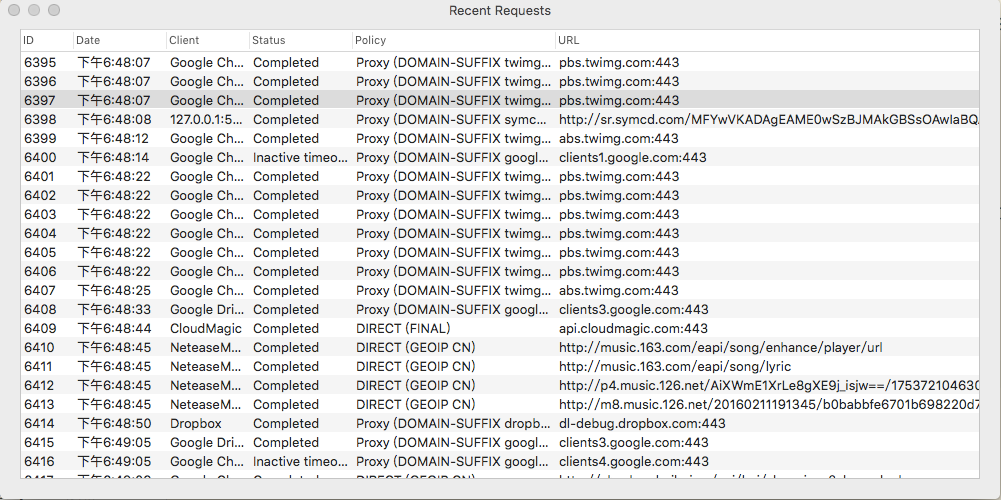The width and height of the screenshot is (1001, 500).
Task: Click p4.music.126.net URL in row 6412
Action: (x=769, y=386)
